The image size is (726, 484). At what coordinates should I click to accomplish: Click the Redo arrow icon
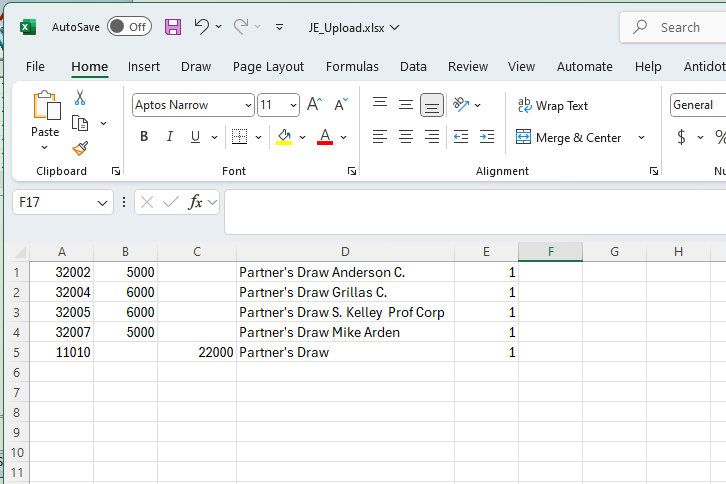(241, 26)
